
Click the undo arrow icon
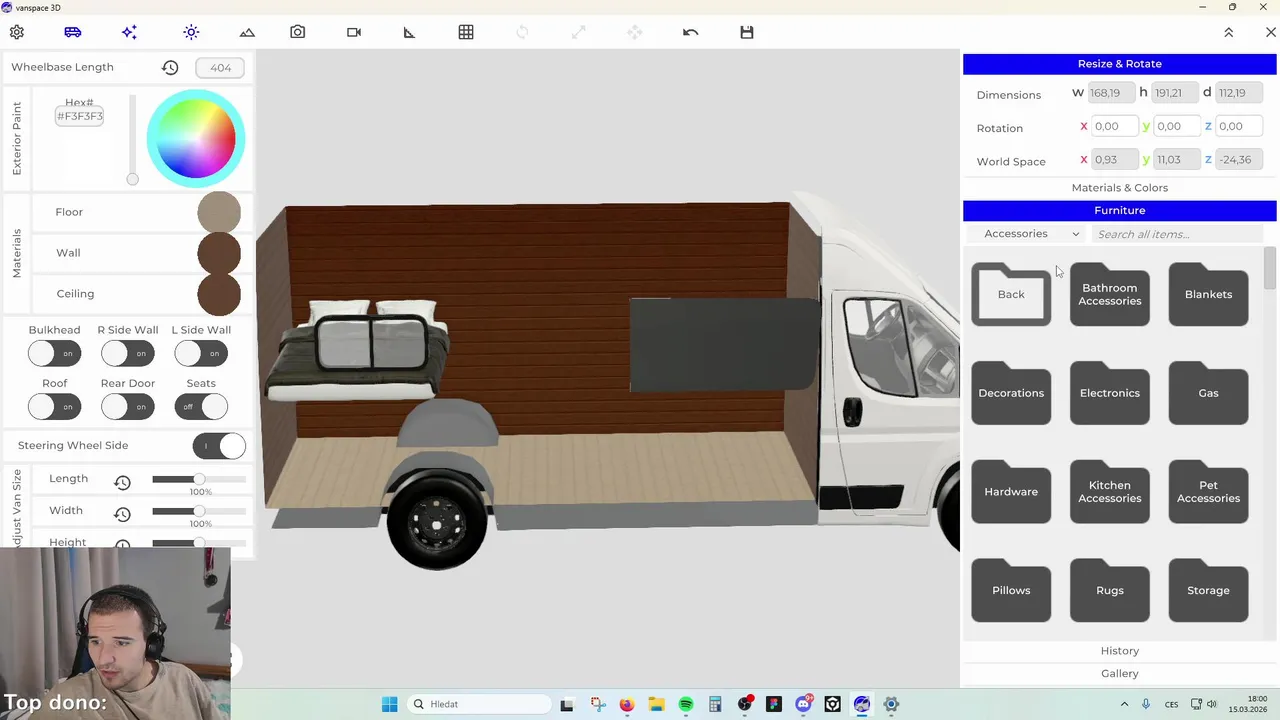(x=690, y=32)
